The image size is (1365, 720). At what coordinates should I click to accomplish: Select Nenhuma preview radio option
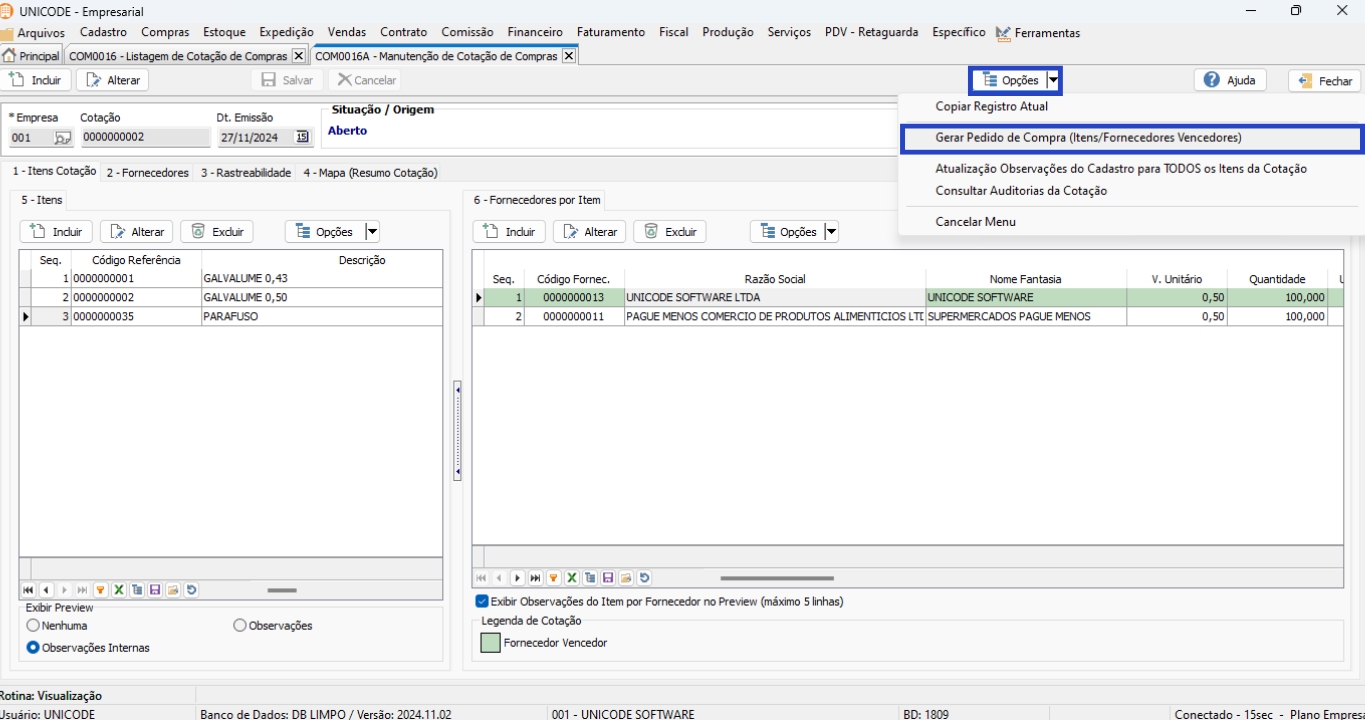(x=34, y=626)
